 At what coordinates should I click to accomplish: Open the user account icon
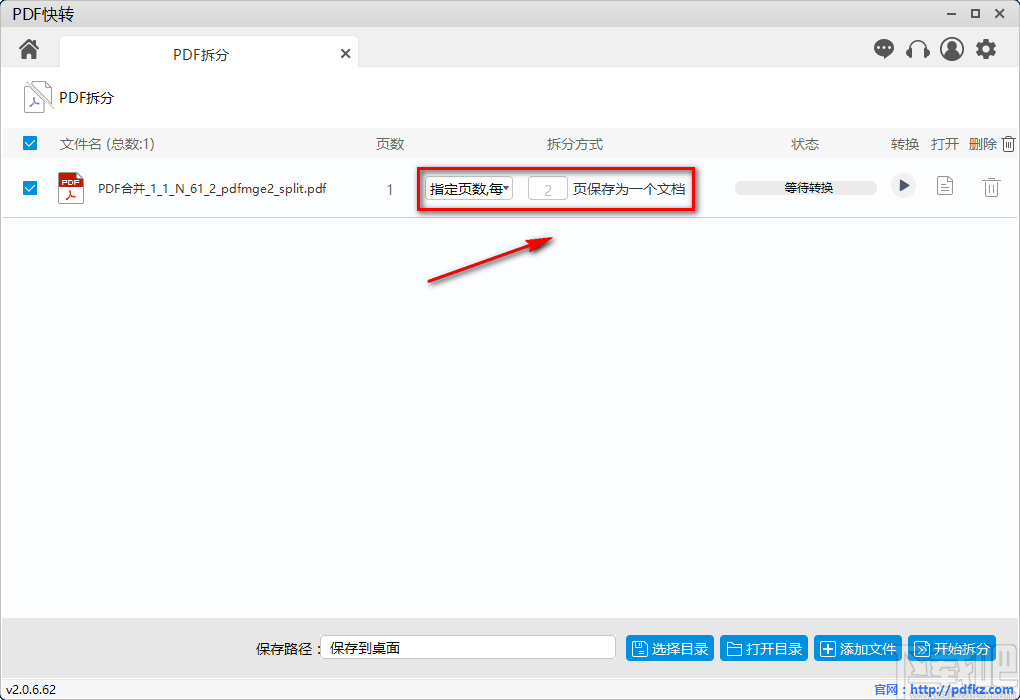pos(951,48)
